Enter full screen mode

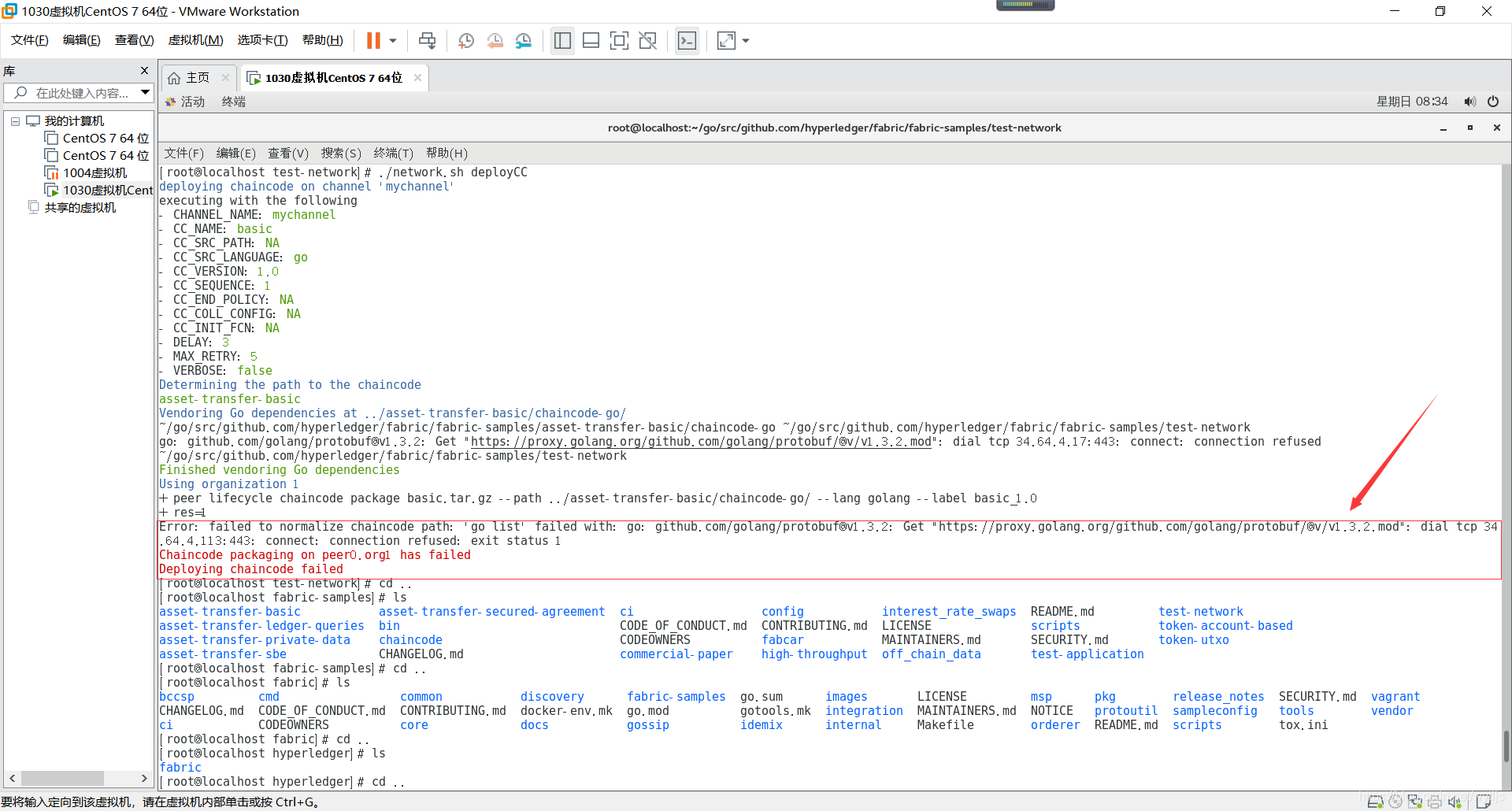(619, 40)
